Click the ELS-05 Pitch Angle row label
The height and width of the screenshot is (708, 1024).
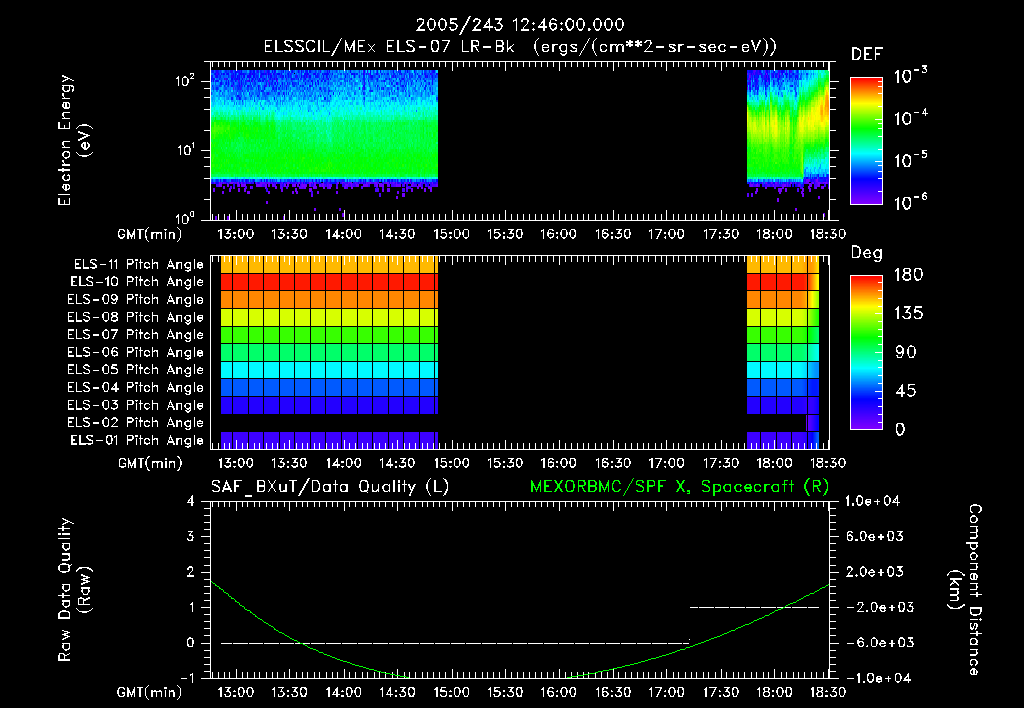136,370
